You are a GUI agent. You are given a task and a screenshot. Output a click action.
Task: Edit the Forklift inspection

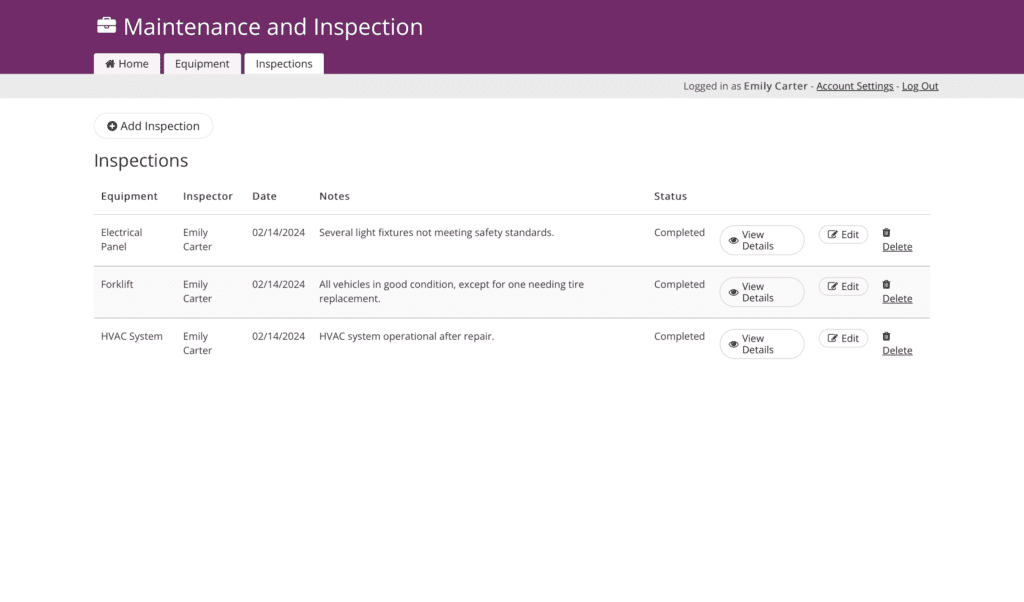(843, 287)
